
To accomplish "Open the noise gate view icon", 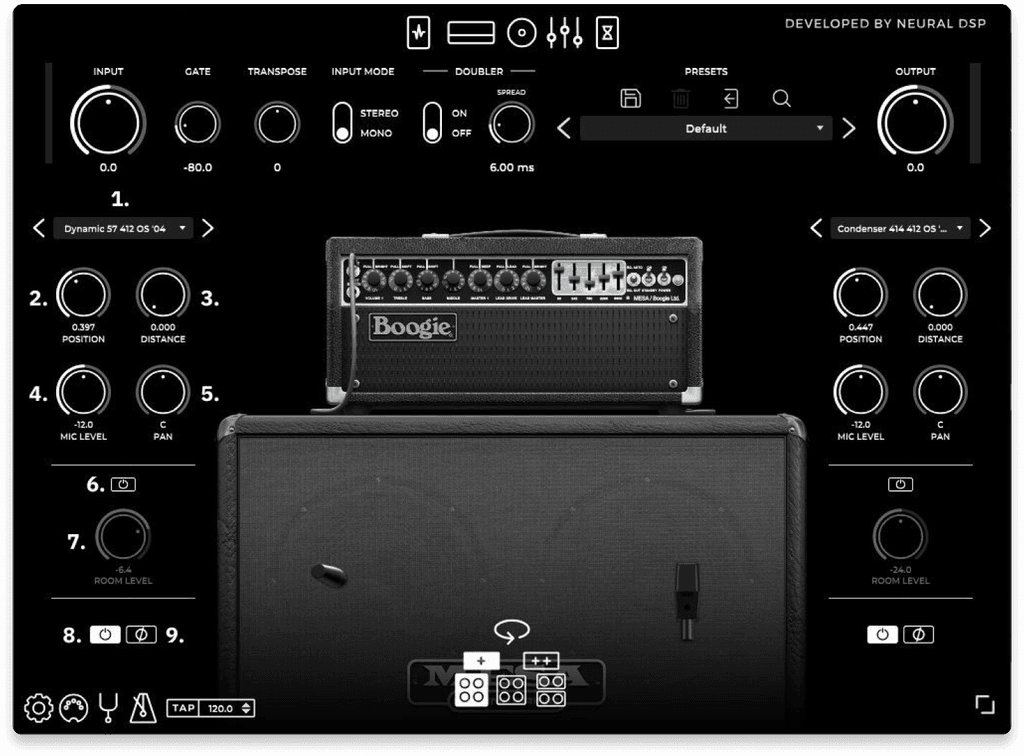I will (418, 32).
